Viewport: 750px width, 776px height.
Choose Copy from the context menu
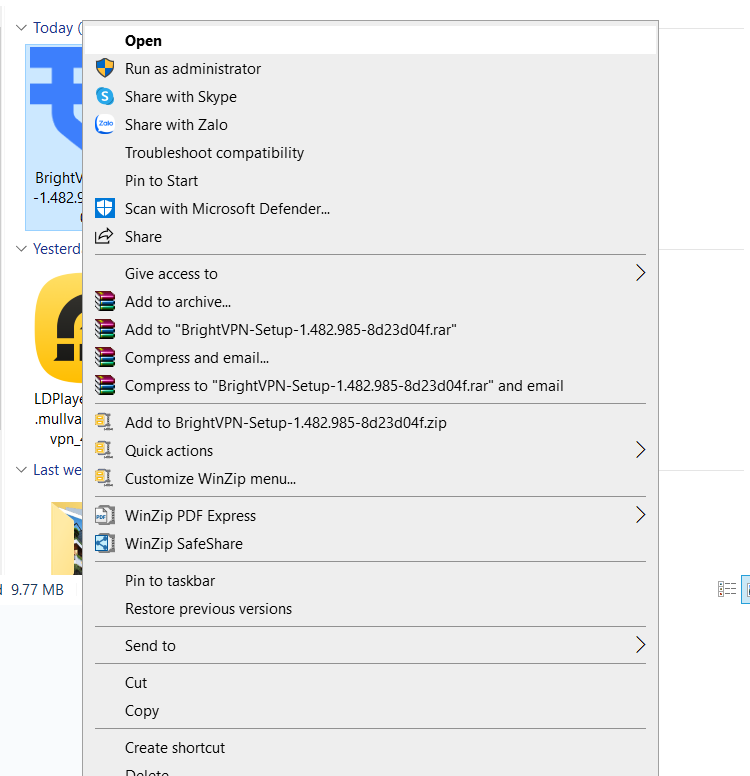tap(142, 711)
